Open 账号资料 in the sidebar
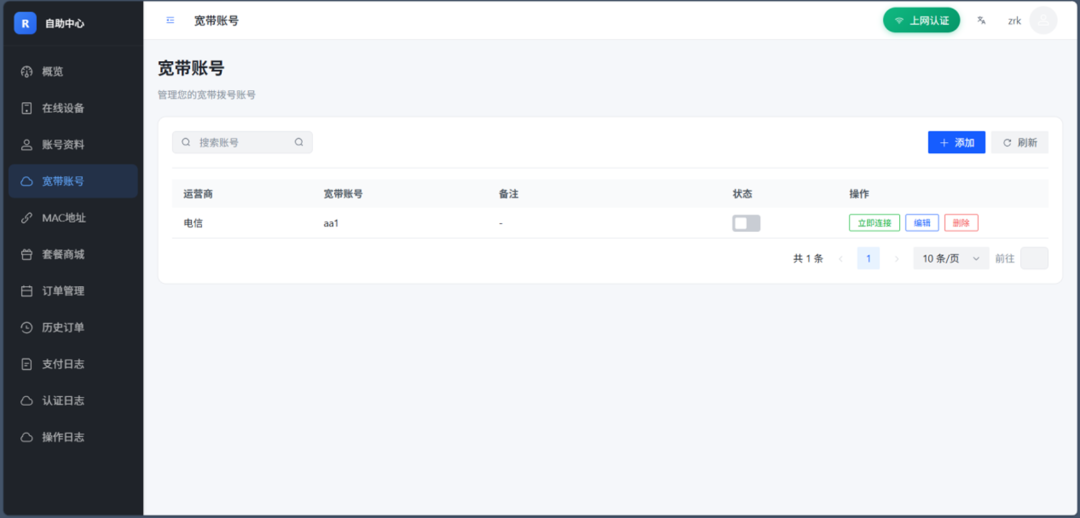Screen dimensions: 1080x518 click(73, 145)
